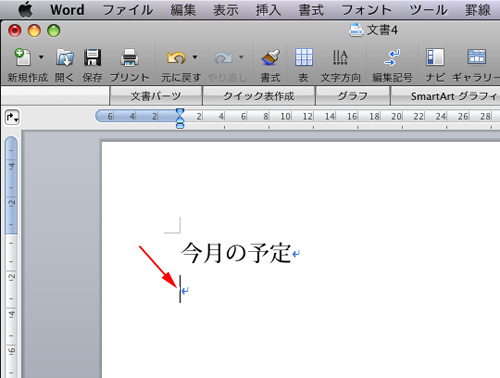Click the indent marker on horizontal ruler
Viewport: 500px width, 378px height.
click(x=180, y=118)
